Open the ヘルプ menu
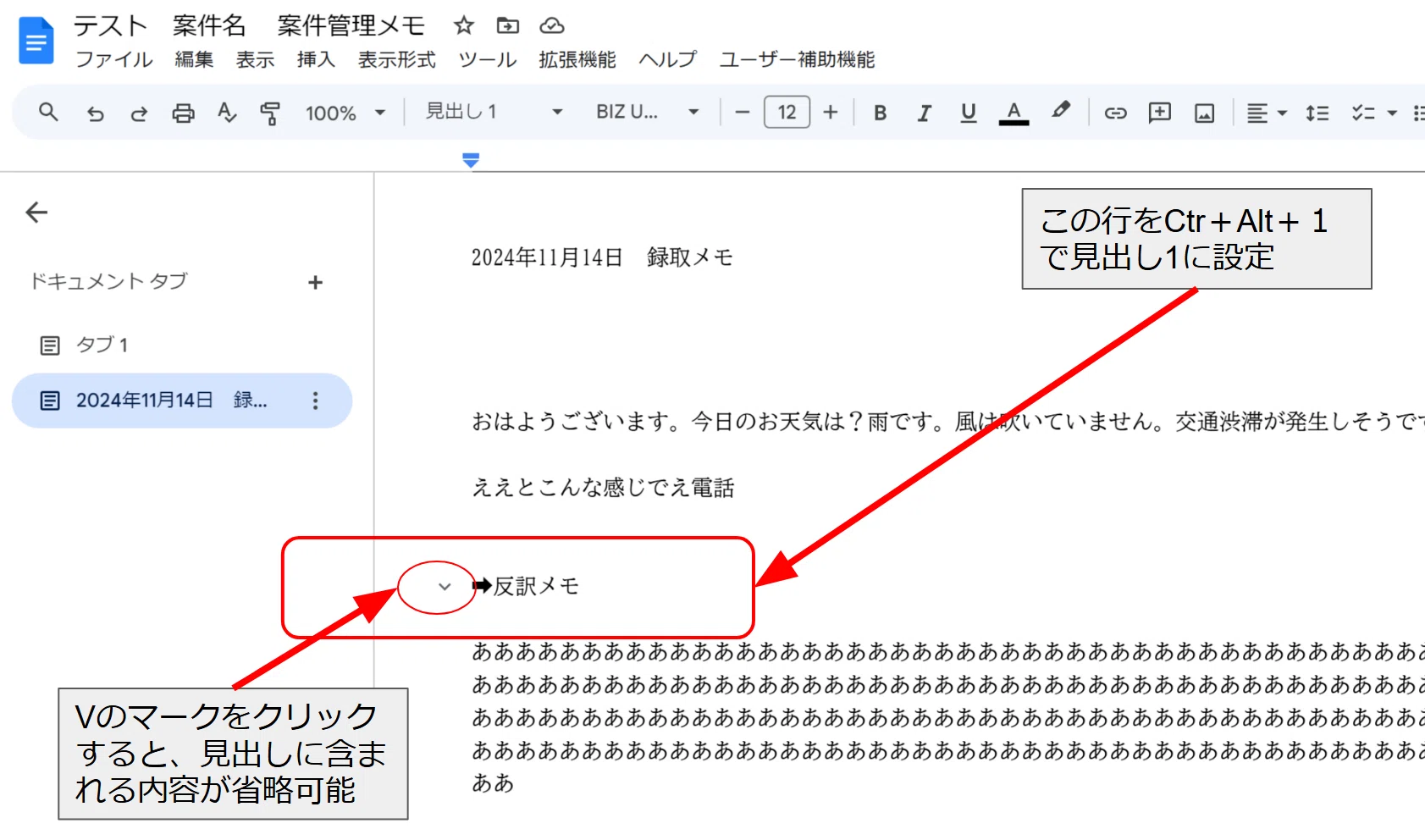 coord(667,59)
